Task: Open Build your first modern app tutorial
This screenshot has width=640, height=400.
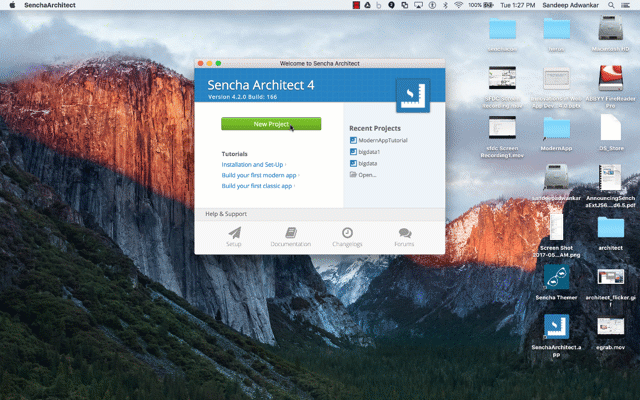Action: tap(259, 175)
